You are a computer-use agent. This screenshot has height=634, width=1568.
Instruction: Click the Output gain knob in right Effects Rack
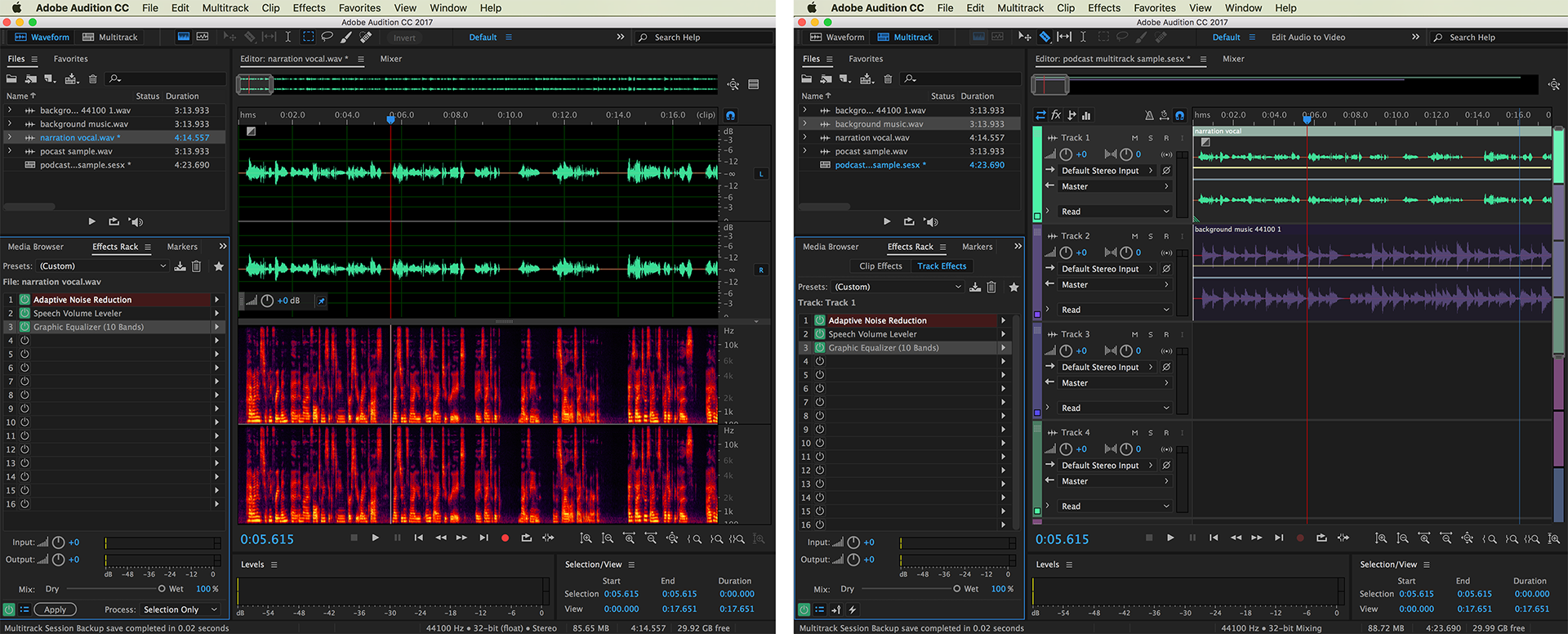coord(853,560)
